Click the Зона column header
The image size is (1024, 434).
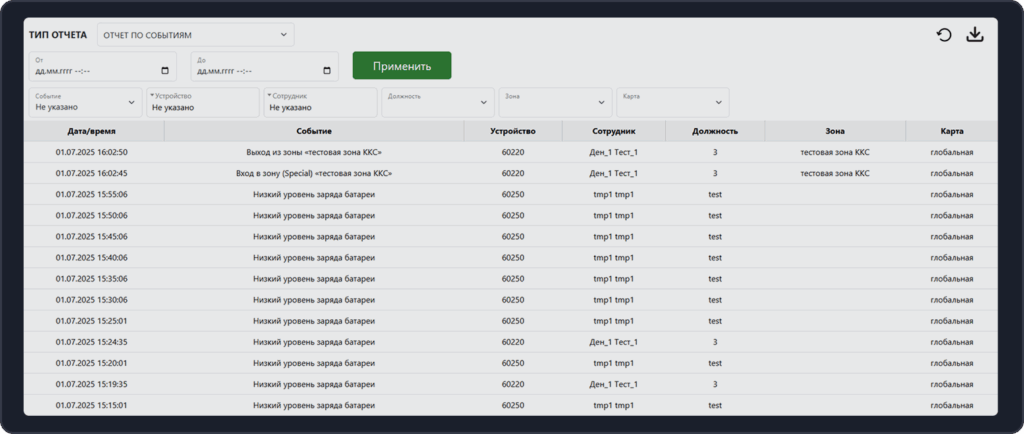point(835,131)
